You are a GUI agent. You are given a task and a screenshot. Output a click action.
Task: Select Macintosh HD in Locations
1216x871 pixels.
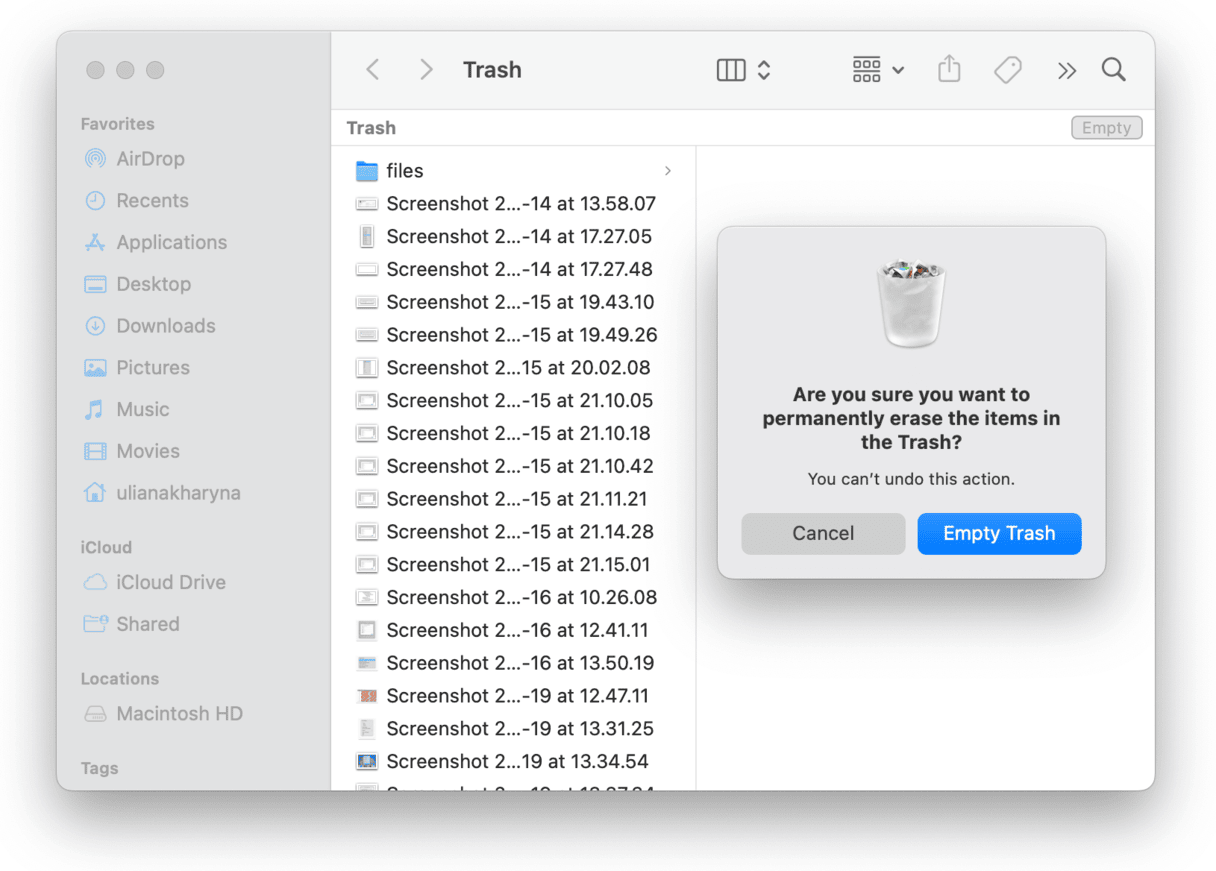point(179,714)
